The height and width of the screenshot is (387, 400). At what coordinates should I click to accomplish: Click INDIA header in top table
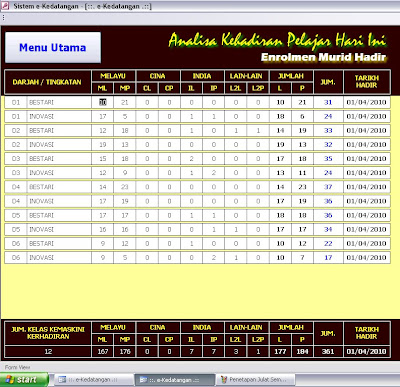click(x=202, y=76)
